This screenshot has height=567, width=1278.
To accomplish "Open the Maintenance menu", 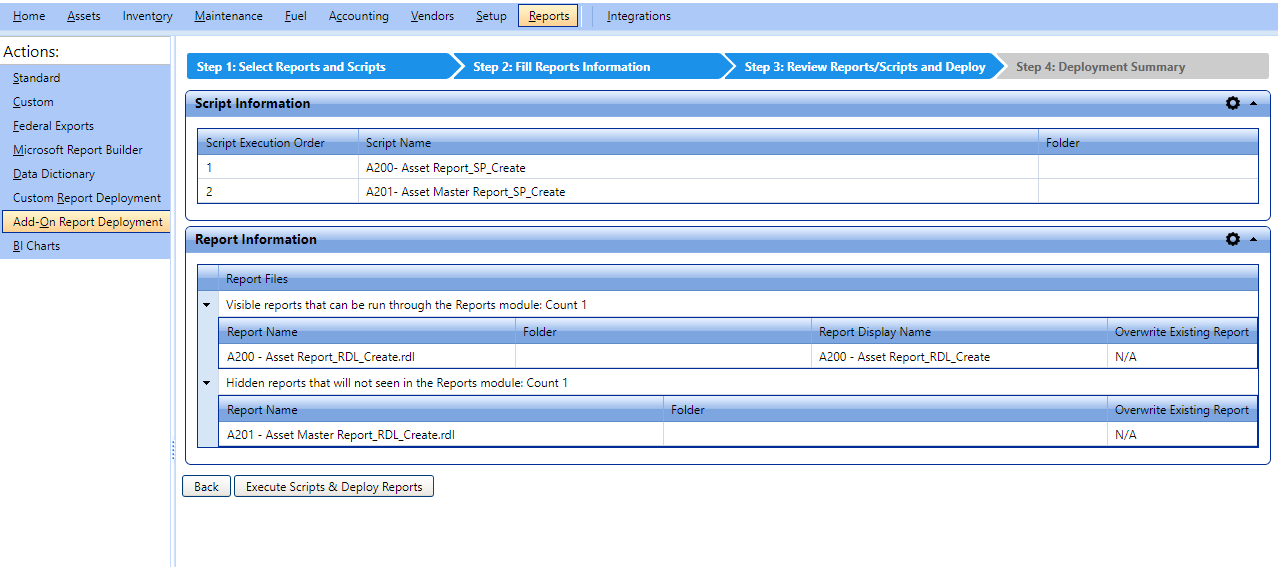I will pyautogui.click(x=229, y=16).
